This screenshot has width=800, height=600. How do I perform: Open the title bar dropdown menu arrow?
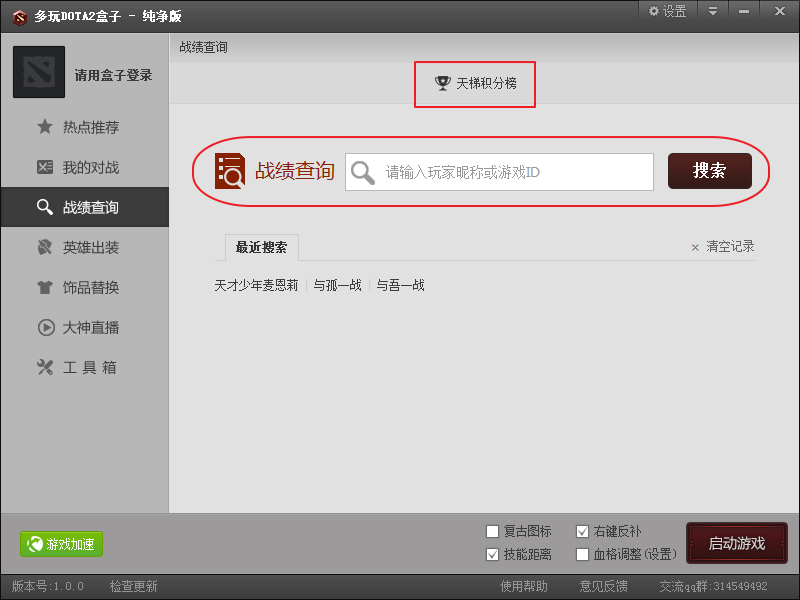click(x=713, y=11)
